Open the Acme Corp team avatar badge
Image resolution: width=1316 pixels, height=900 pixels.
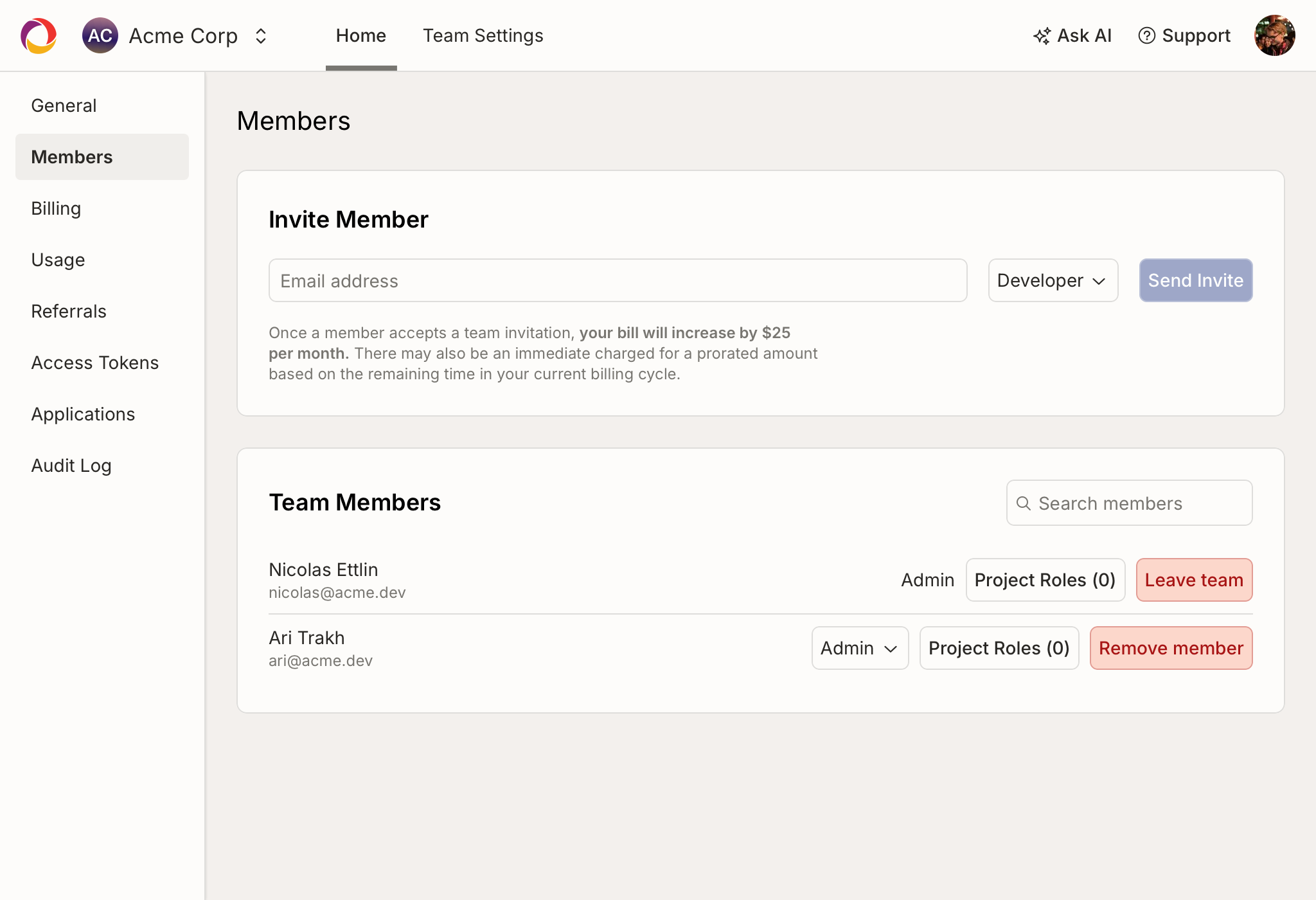(x=100, y=35)
